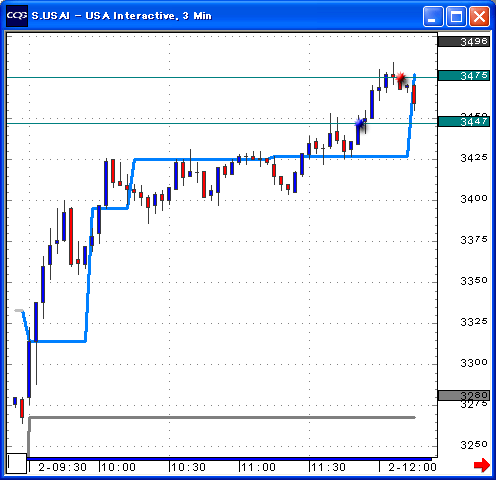
Task: Close the S.USAI chart window
Action: point(479,16)
